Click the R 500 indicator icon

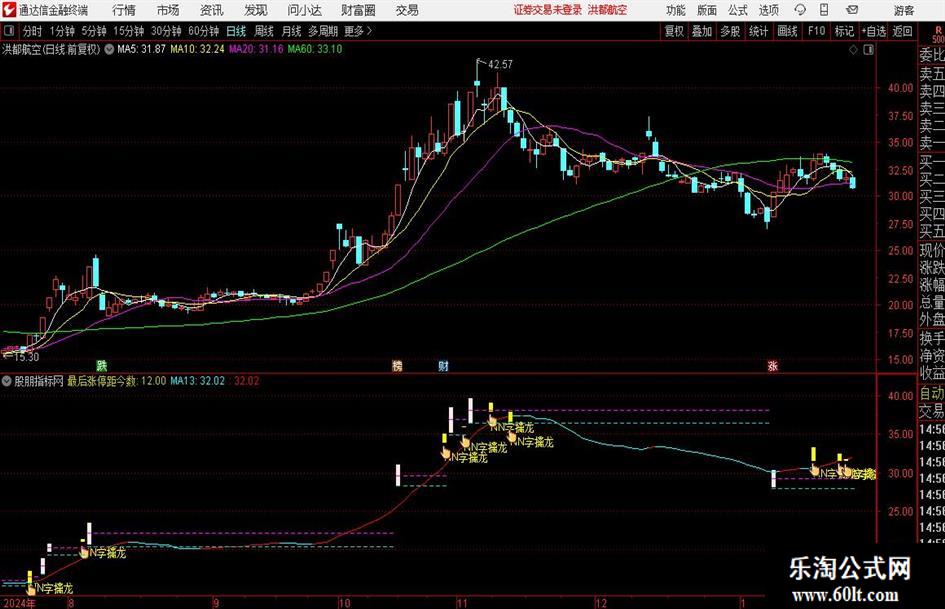938,34
